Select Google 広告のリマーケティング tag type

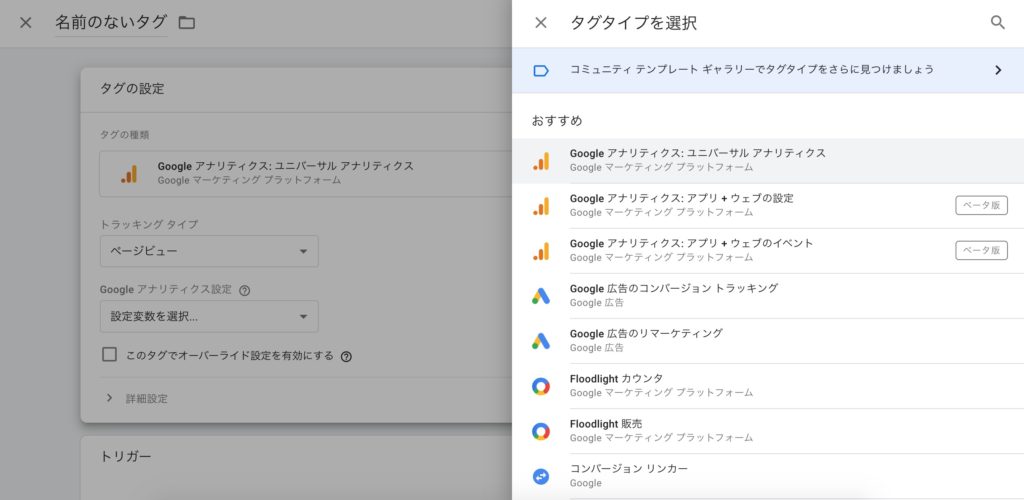(x=646, y=340)
